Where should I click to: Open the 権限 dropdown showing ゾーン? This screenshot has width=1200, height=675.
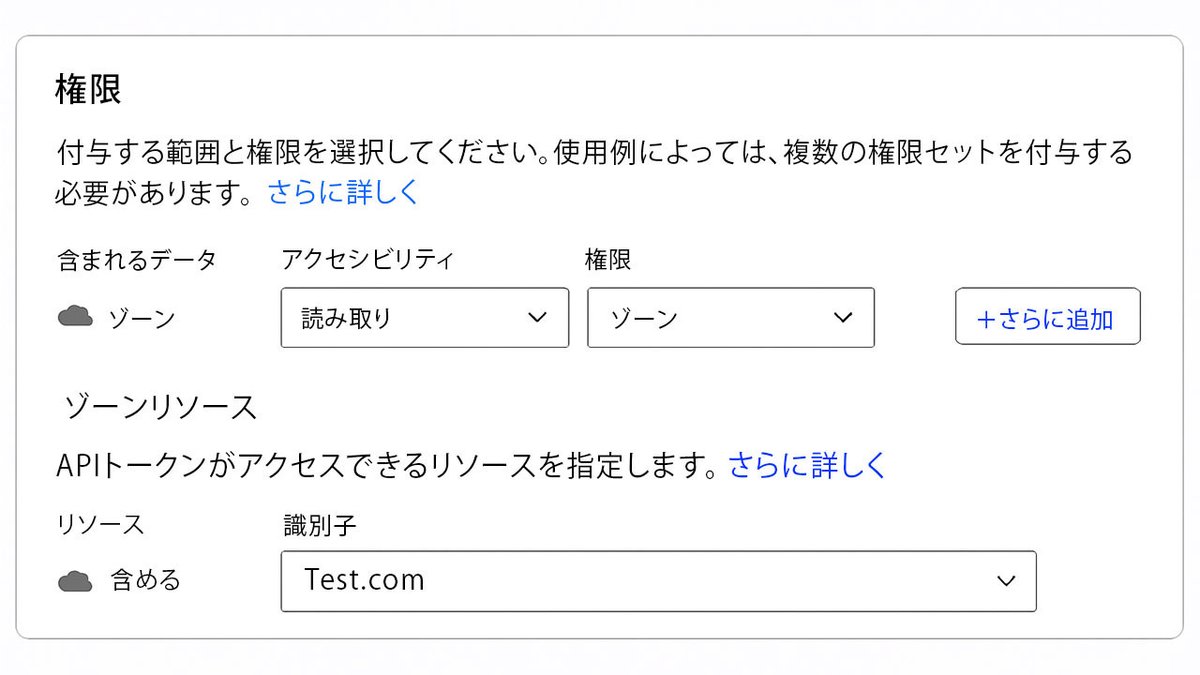[x=731, y=317]
